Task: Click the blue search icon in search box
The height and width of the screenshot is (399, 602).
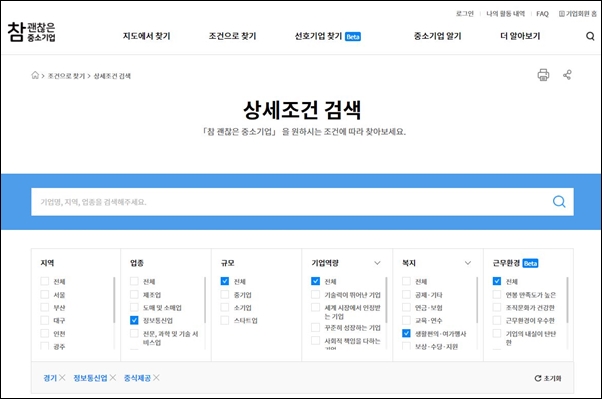Action: [x=559, y=202]
